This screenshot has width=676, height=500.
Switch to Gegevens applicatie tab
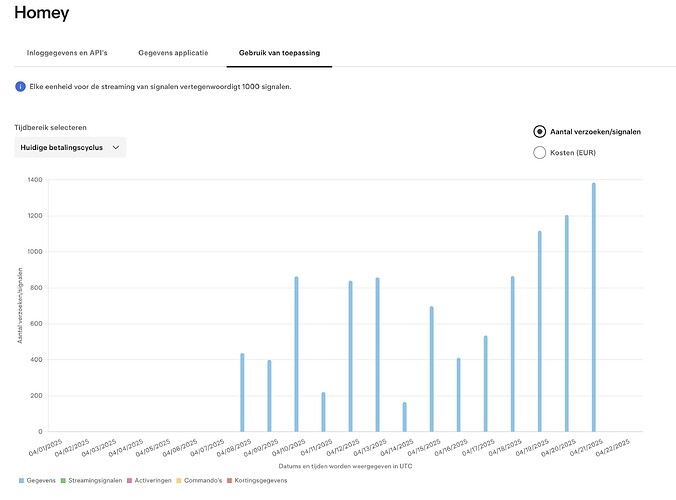173,53
